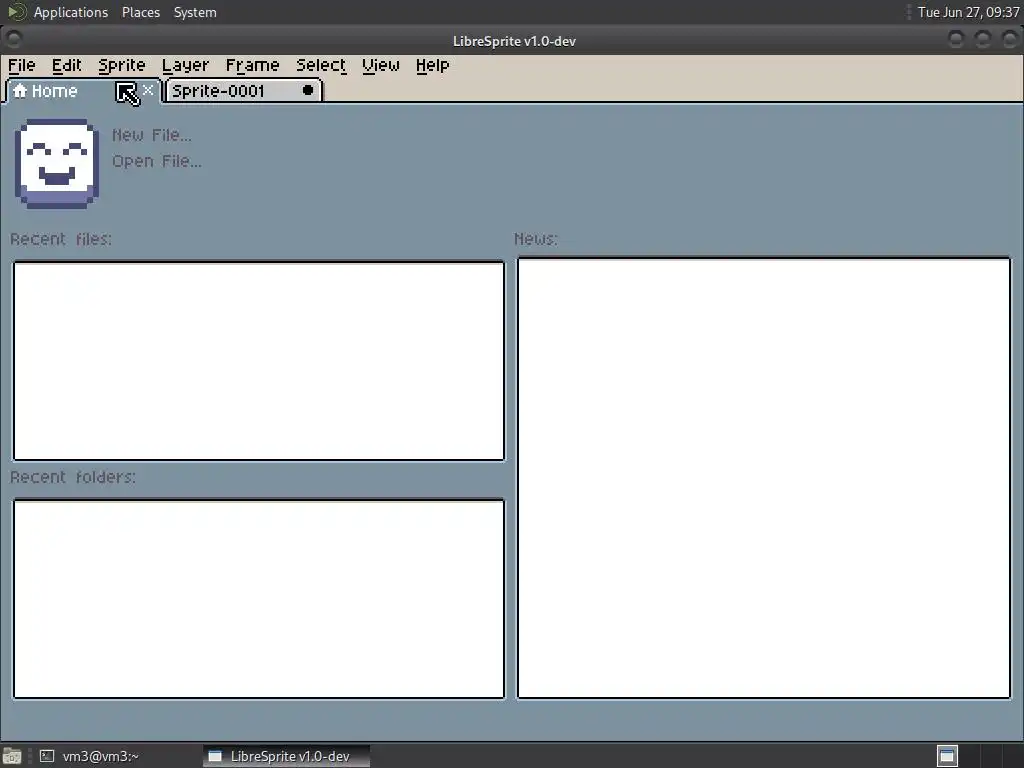This screenshot has width=1024, height=768.
Task: Click the Open File... link
Action: pyautogui.click(x=157, y=161)
